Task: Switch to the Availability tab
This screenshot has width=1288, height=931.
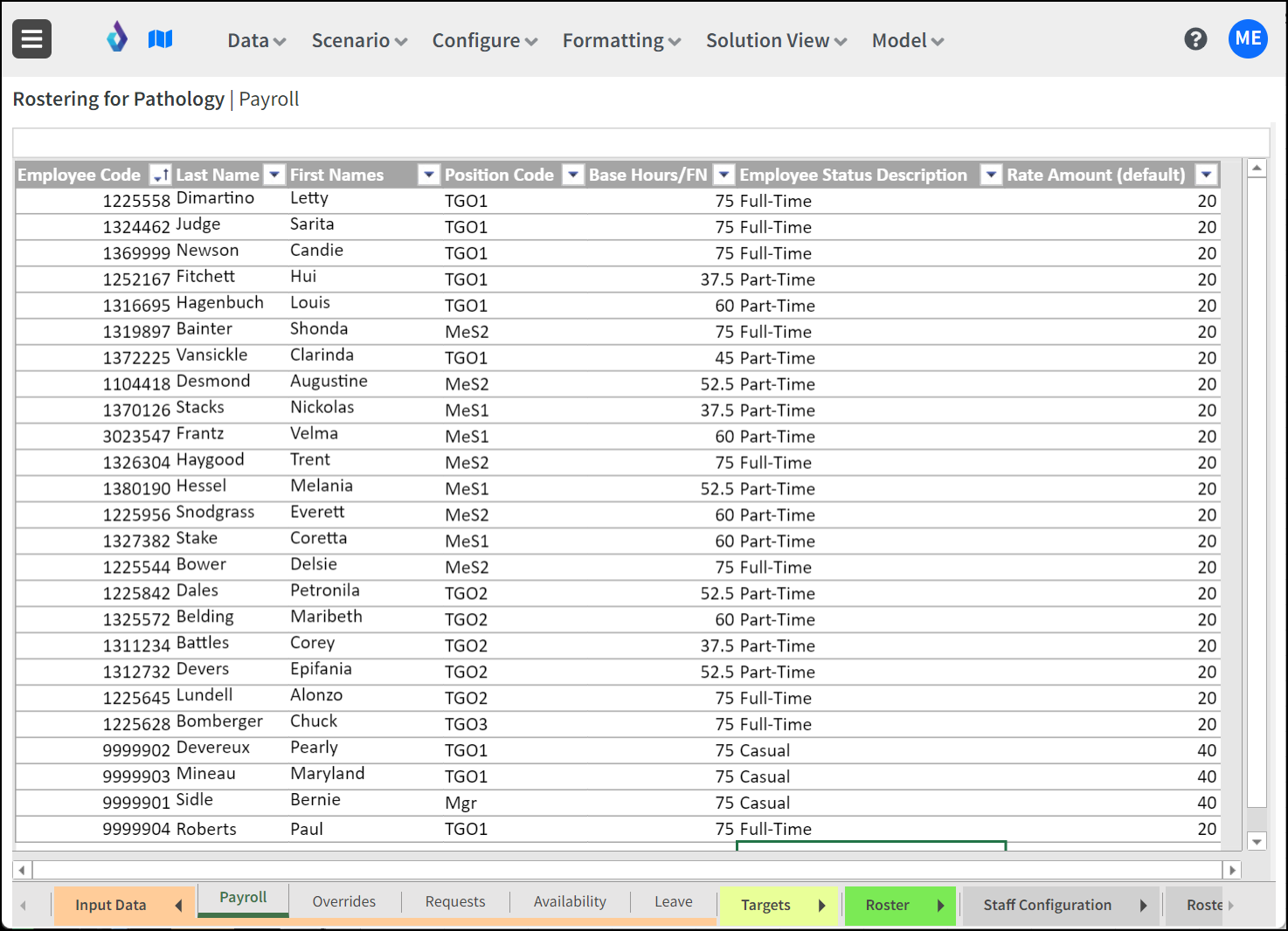Action: [x=570, y=901]
